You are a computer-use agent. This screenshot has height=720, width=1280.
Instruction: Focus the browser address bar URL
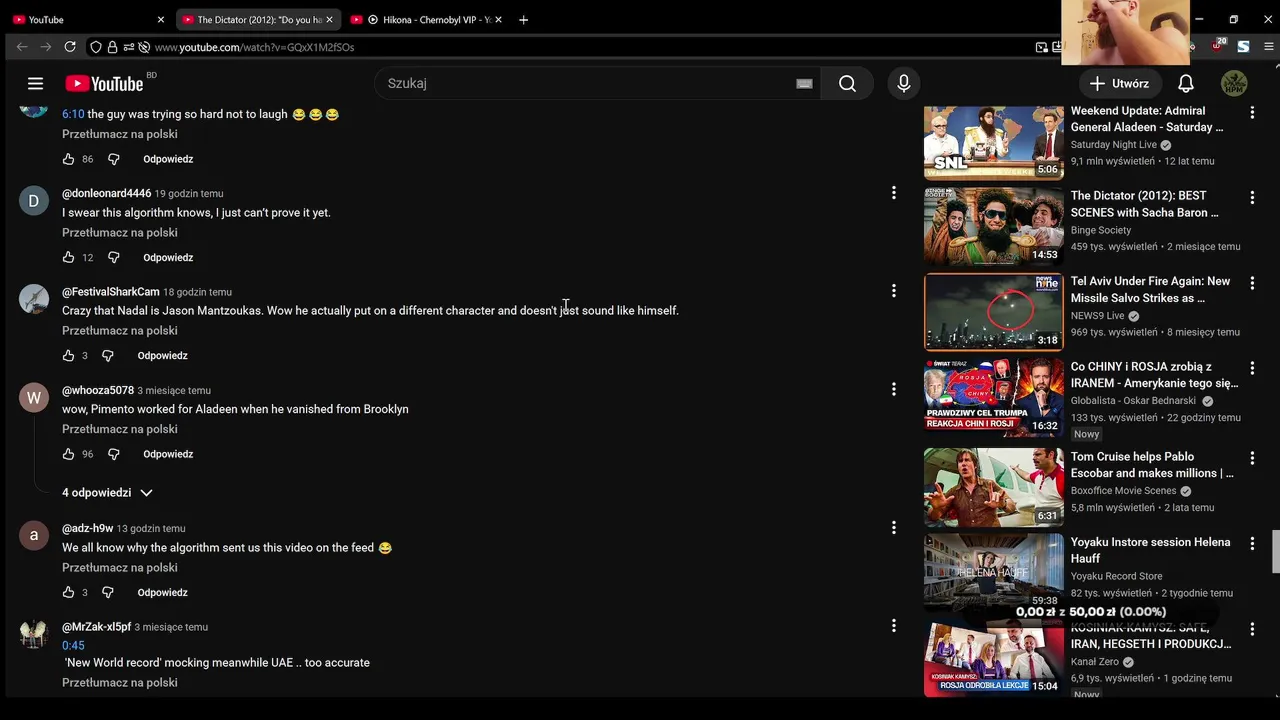coord(254,47)
